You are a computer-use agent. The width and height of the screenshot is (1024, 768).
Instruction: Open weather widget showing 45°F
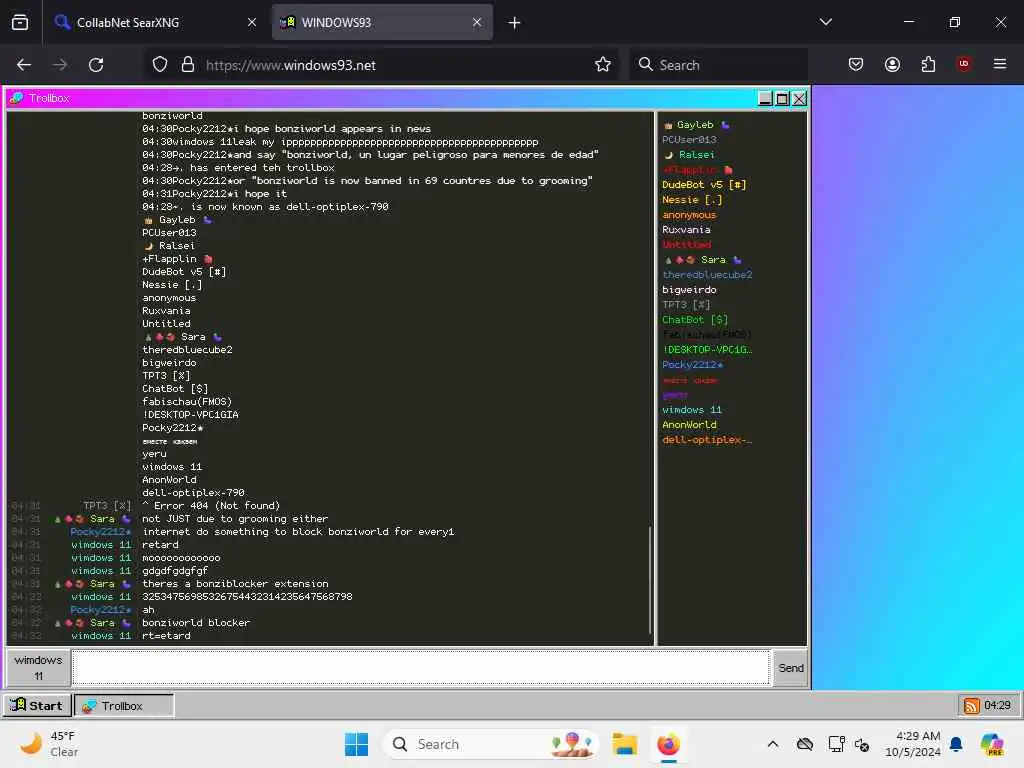(x=49, y=744)
